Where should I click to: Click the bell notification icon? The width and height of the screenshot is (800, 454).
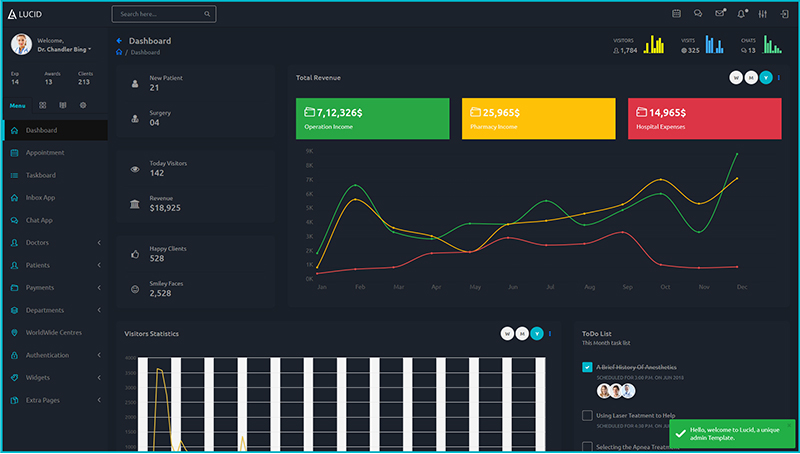coord(741,14)
